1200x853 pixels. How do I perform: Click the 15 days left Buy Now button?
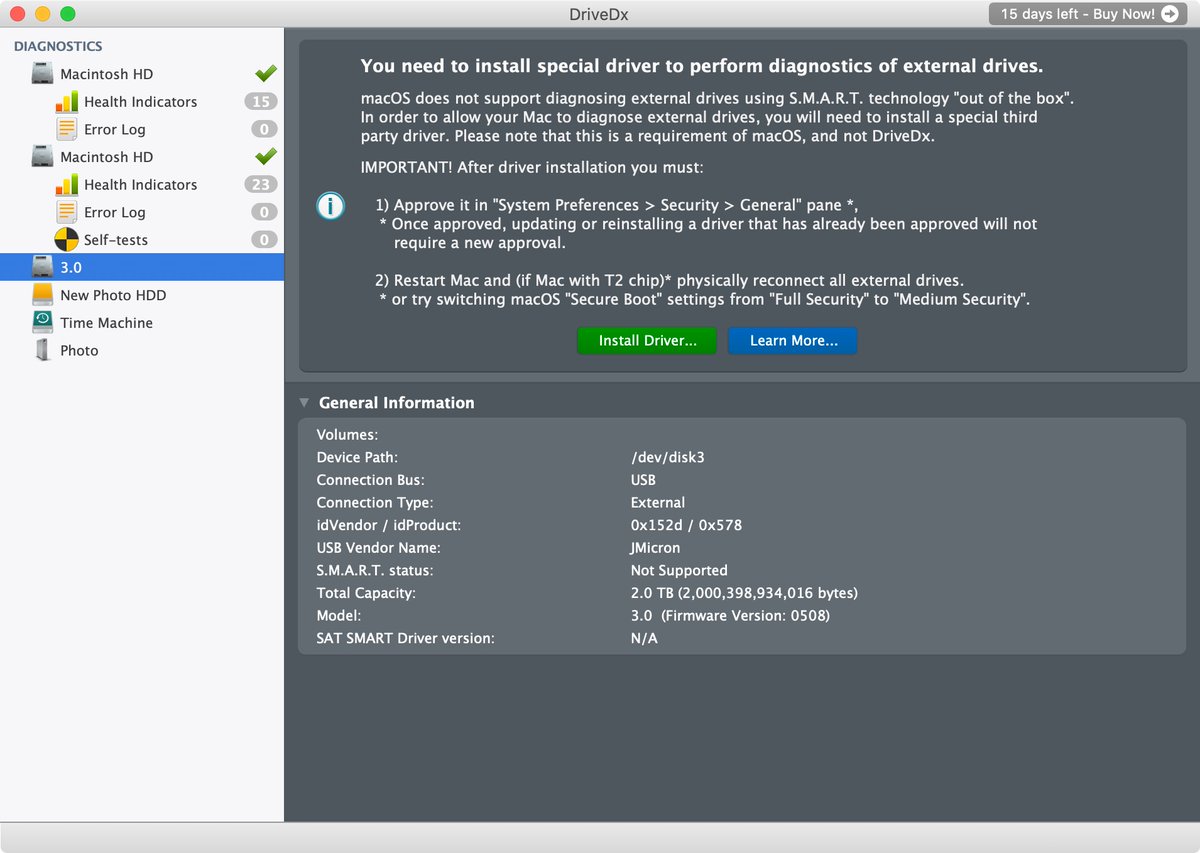[1088, 14]
